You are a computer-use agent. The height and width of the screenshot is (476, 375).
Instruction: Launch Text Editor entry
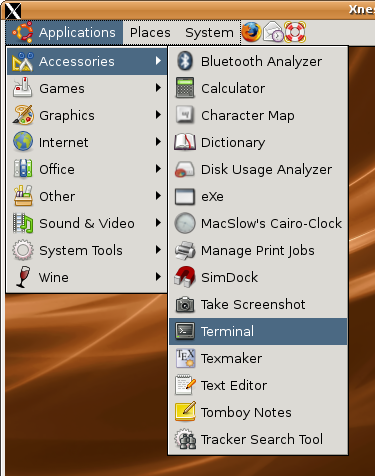[258, 385]
